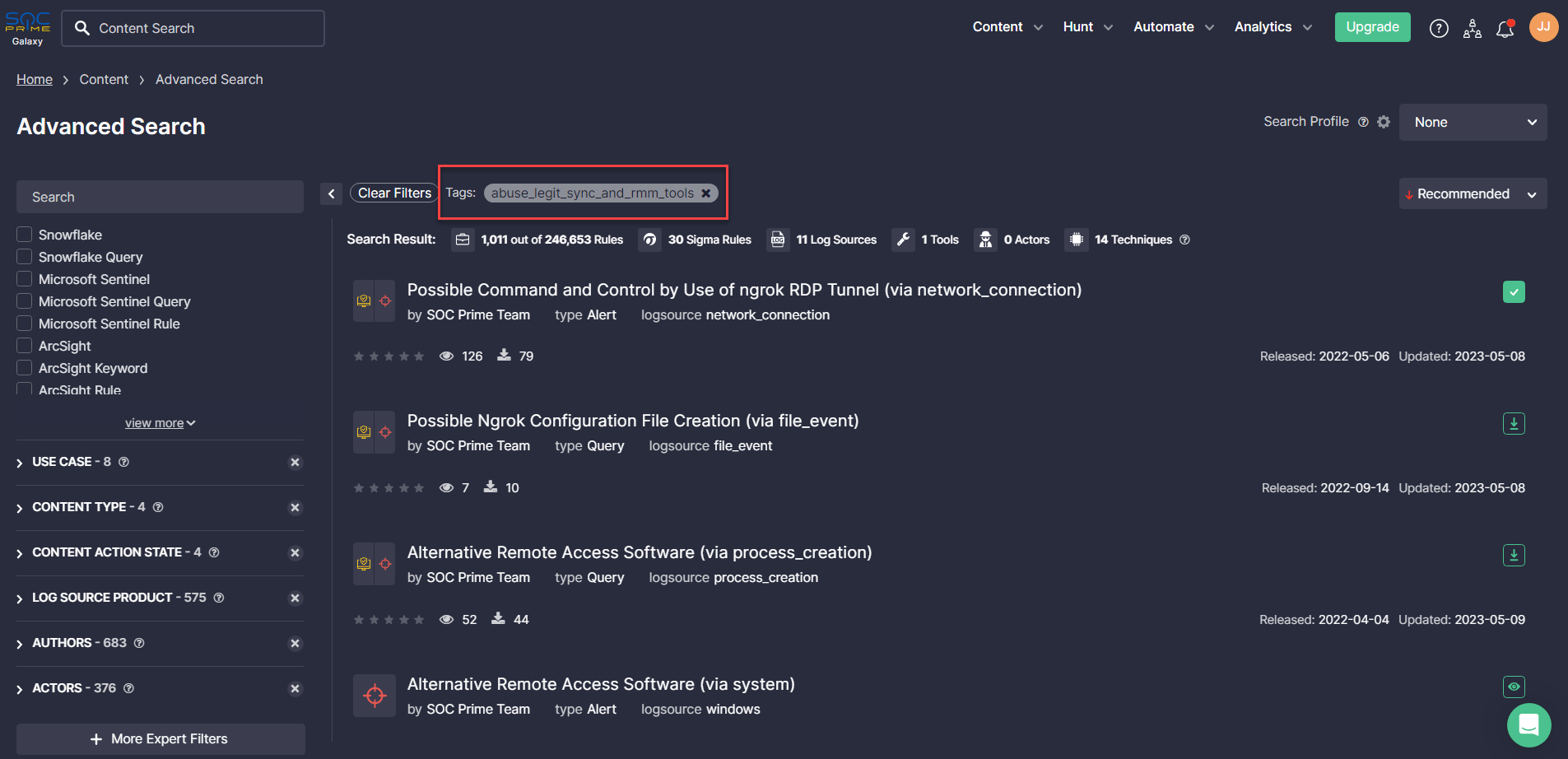Open the organization hierarchy icon
Image resolution: width=1568 pixels, height=759 pixels.
pos(1473,29)
